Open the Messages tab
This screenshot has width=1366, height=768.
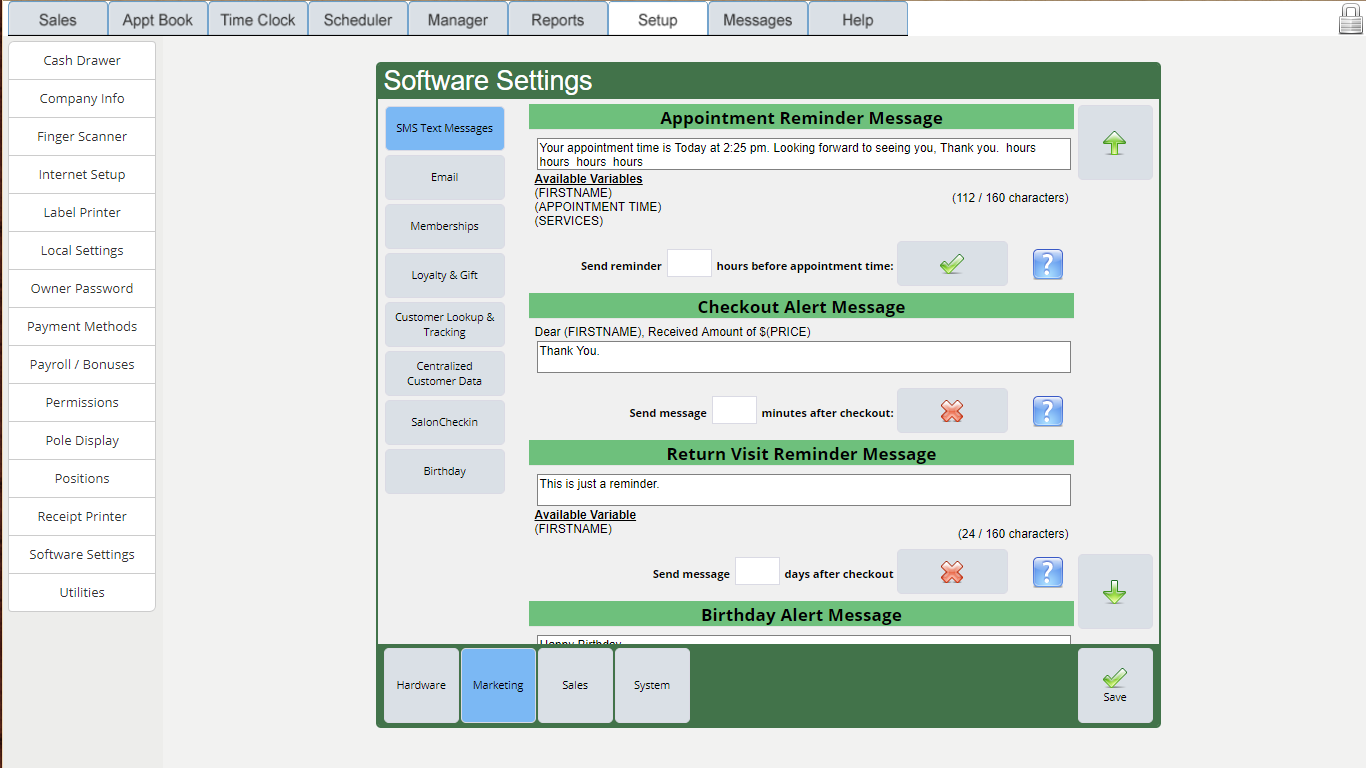(x=758, y=19)
